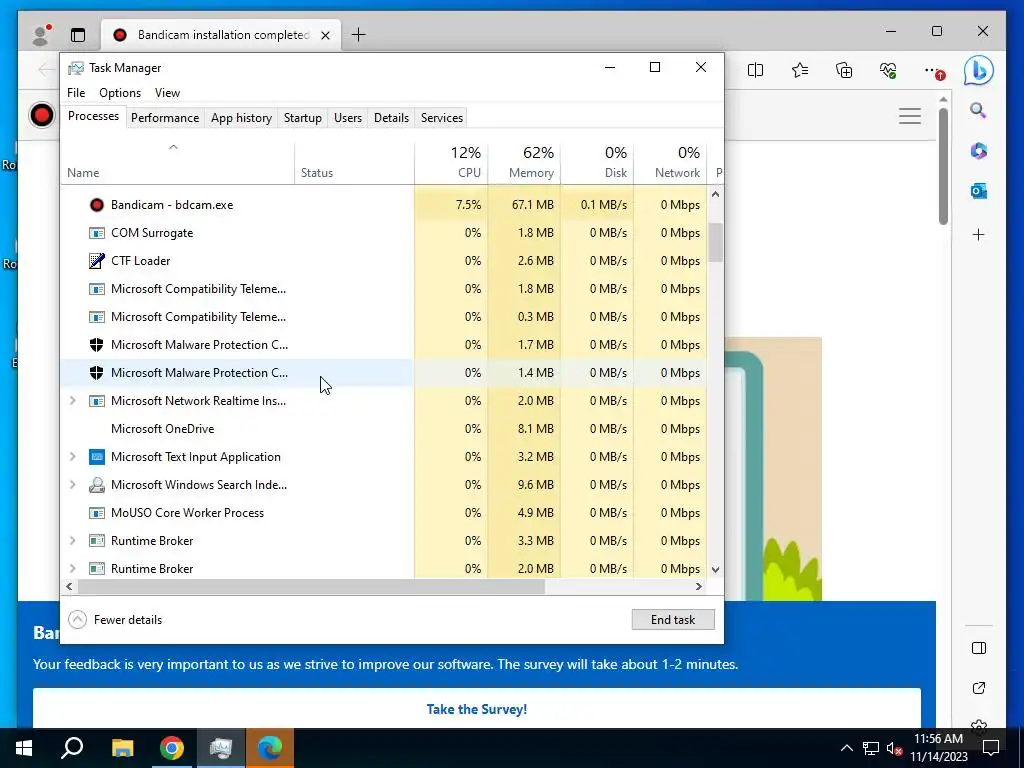Switch to the Performance tab
This screenshot has width=1024, height=768.
pos(165,118)
